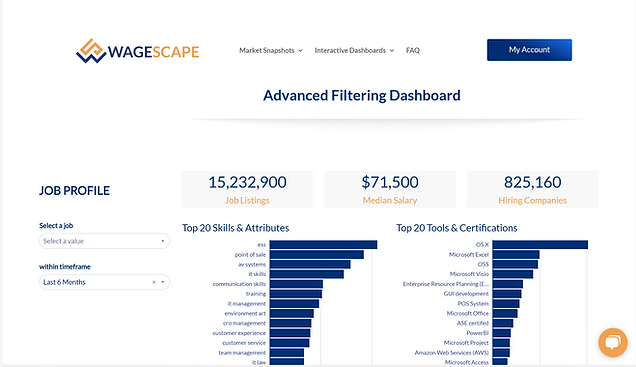Image resolution: width=636 pixels, height=367 pixels.
Task: Click the 'communication skills' bar
Action: coord(297,284)
